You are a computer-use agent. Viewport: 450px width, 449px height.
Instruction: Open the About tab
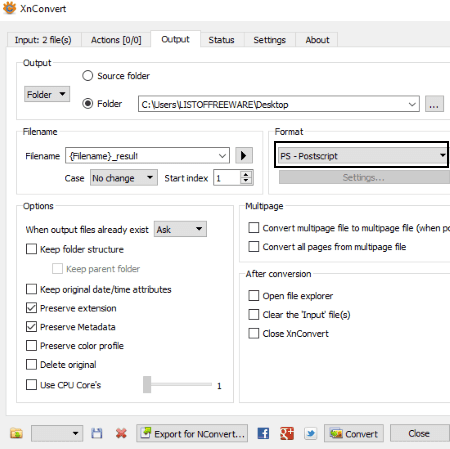317,40
